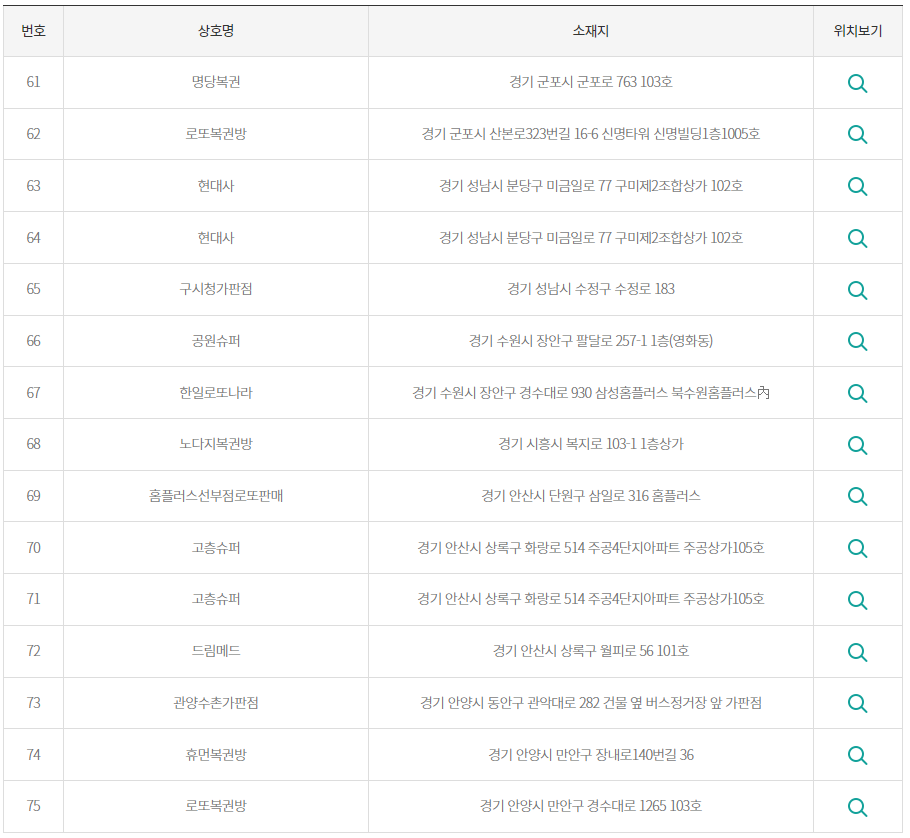This screenshot has width=910, height=838.
Task: View location of 현대사 in row 63
Action: tap(857, 187)
